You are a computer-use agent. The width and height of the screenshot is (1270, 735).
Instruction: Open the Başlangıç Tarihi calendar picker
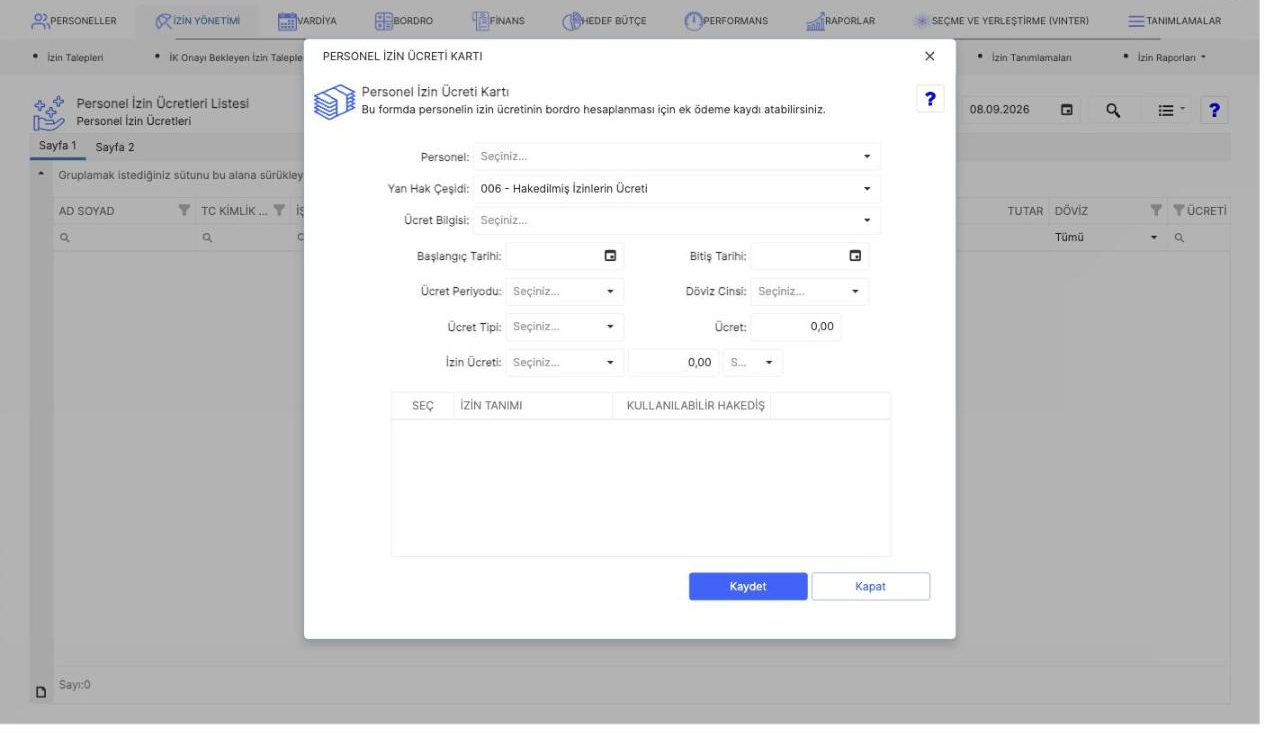(609, 256)
